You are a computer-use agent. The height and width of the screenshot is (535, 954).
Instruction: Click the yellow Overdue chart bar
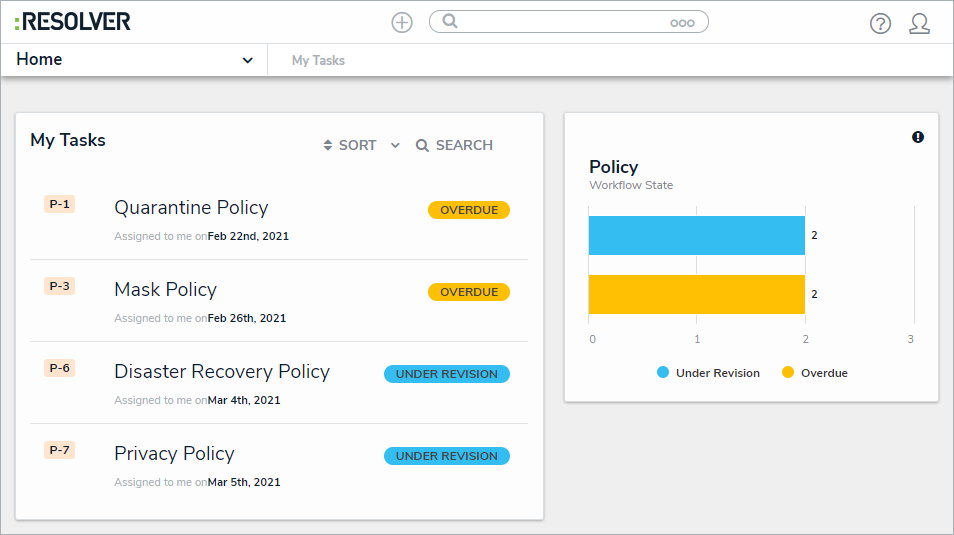click(x=696, y=295)
